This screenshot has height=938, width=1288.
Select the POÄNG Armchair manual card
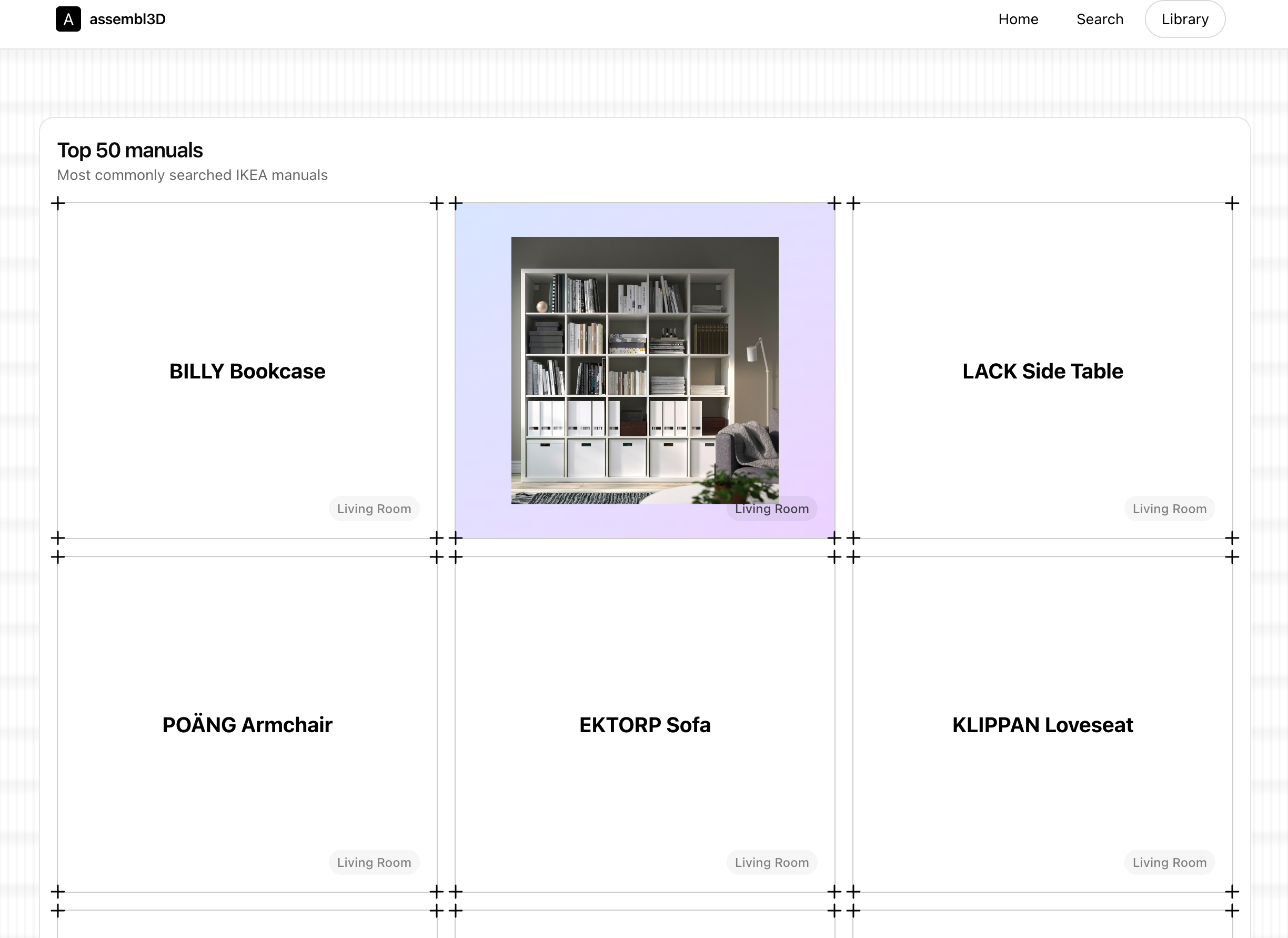tap(247, 724)
